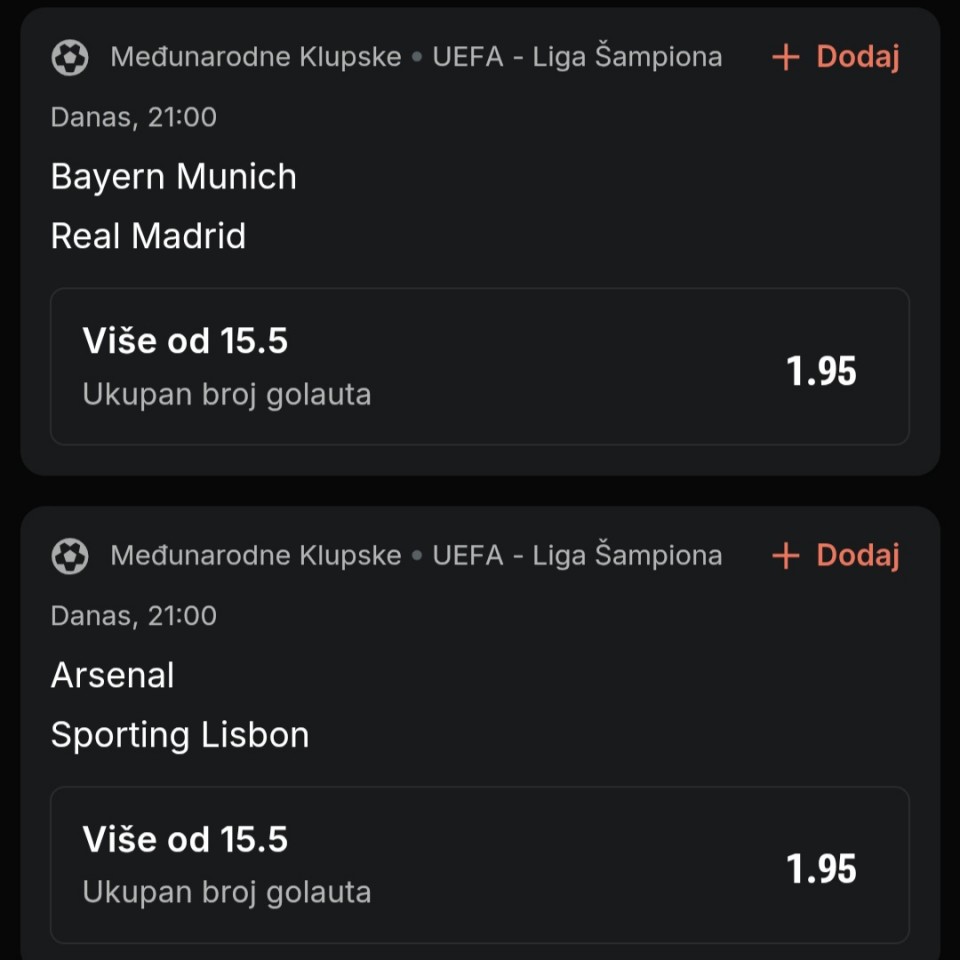Tap 1.95 odds for Arsenal vs Sporting Lisbon

point(821,869)
